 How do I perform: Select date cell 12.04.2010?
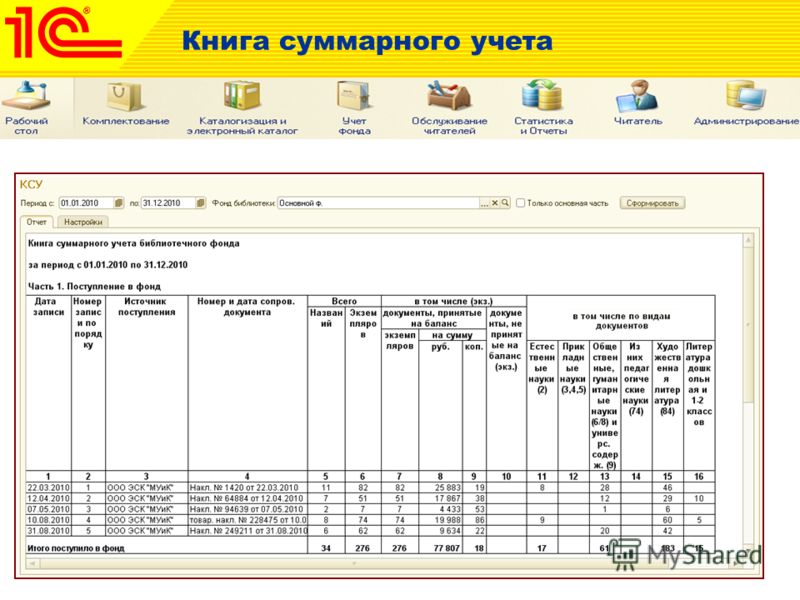pyautogui.click(x=48, y=498)
